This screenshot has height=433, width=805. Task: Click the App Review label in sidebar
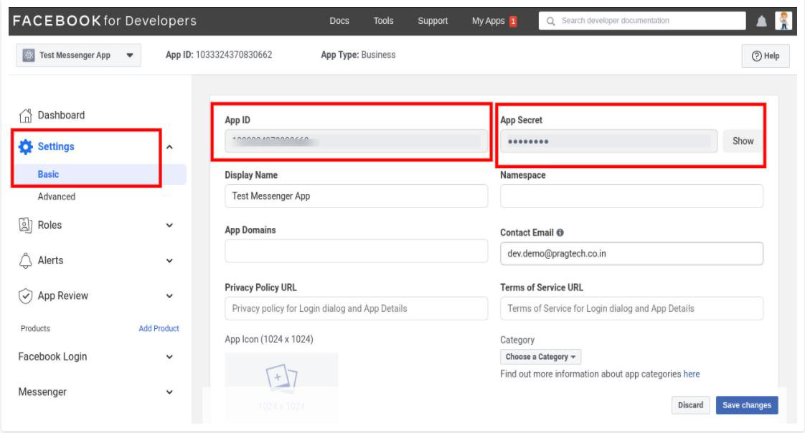(63, 296)
